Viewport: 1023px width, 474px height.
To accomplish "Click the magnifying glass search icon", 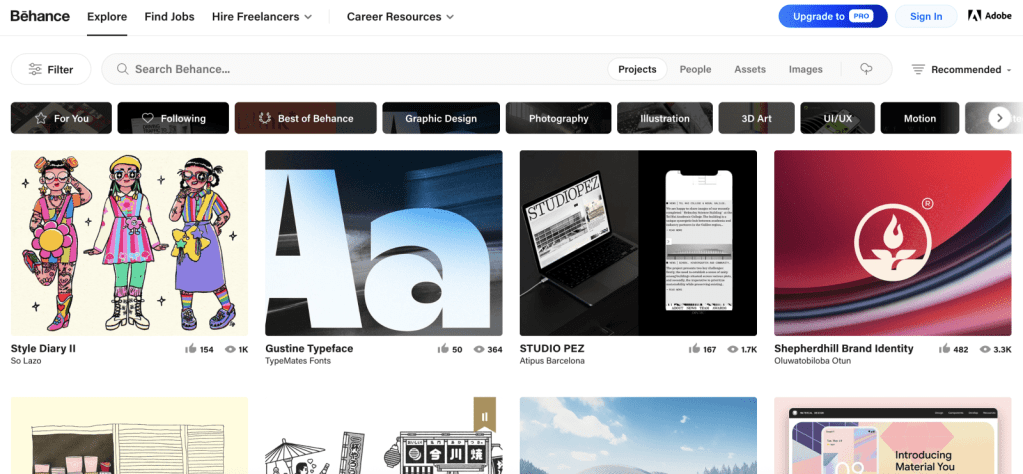I will click(x=123, y=69).
